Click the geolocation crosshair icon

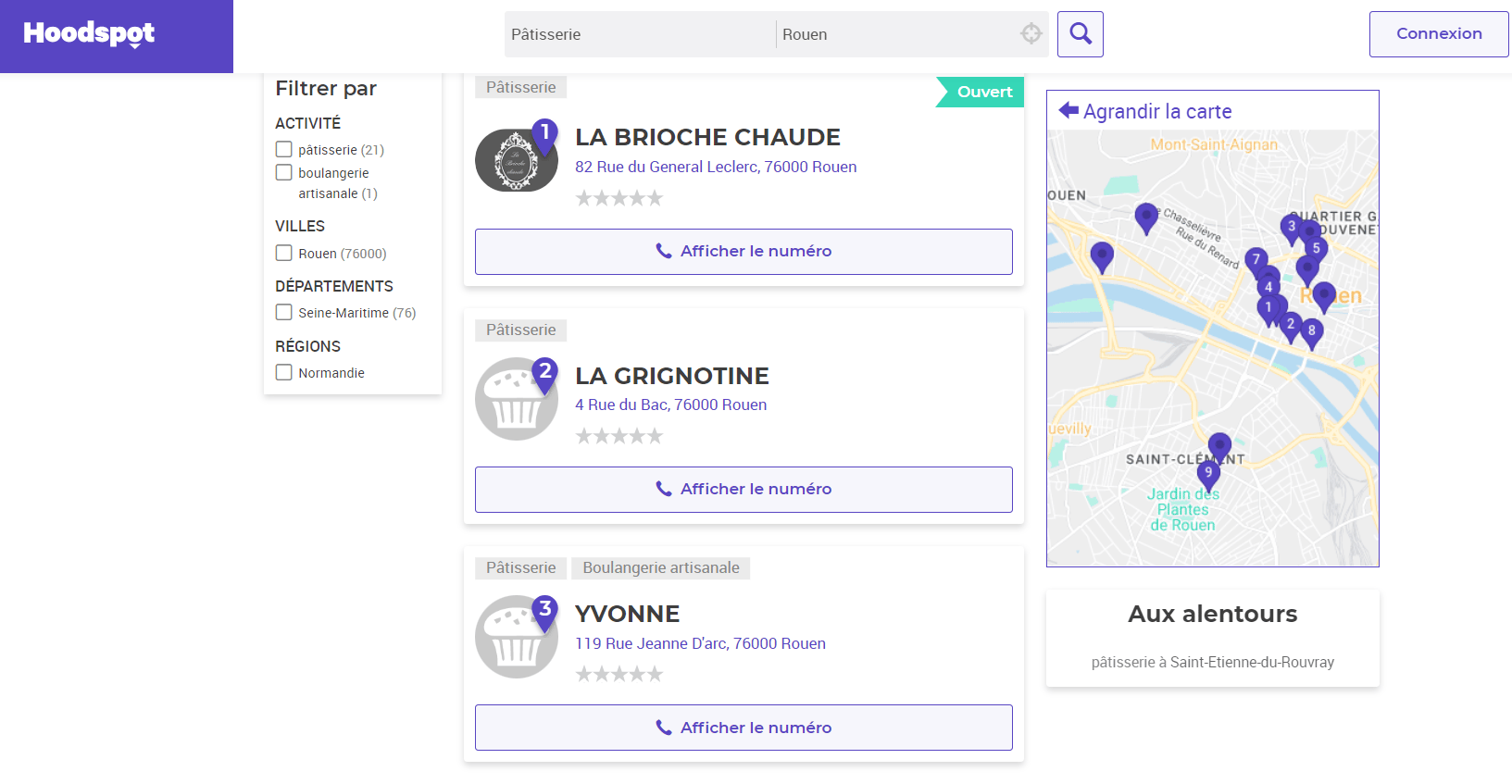(1031, 34)
